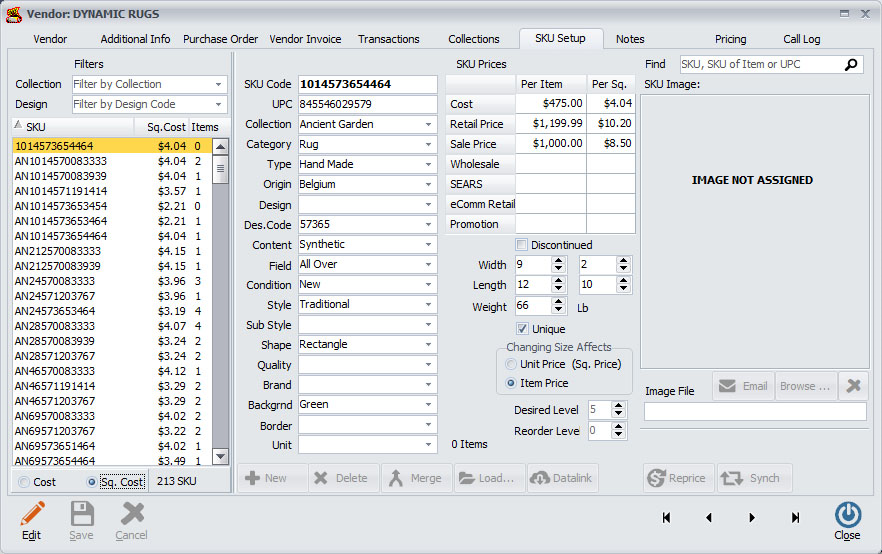Click the UPC input field

coord(367,105)
